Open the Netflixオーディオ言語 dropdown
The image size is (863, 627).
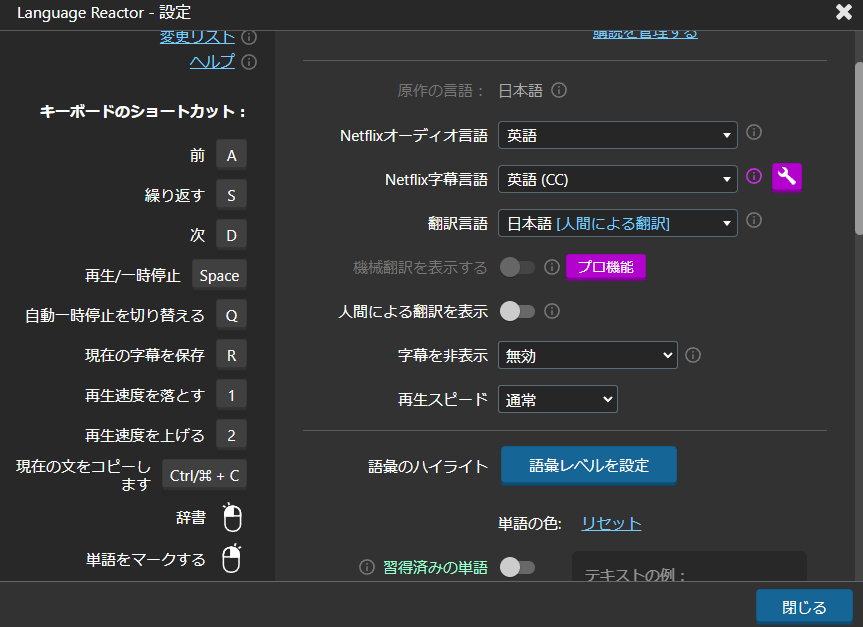(617, 135)
